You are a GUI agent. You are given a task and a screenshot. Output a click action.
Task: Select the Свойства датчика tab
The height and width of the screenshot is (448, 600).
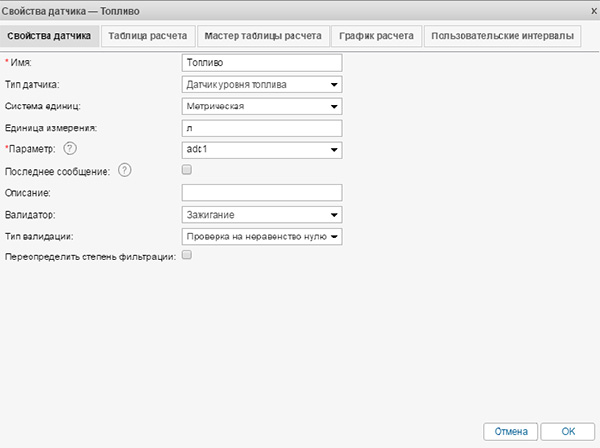click(49, 36)
